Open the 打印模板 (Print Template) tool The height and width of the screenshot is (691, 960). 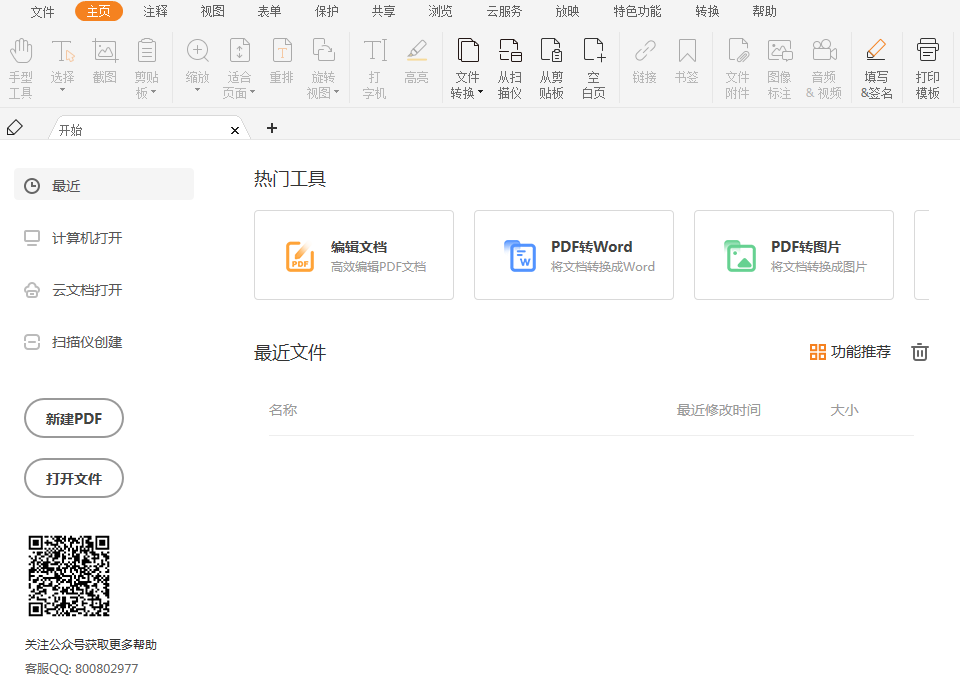(927, 65)
